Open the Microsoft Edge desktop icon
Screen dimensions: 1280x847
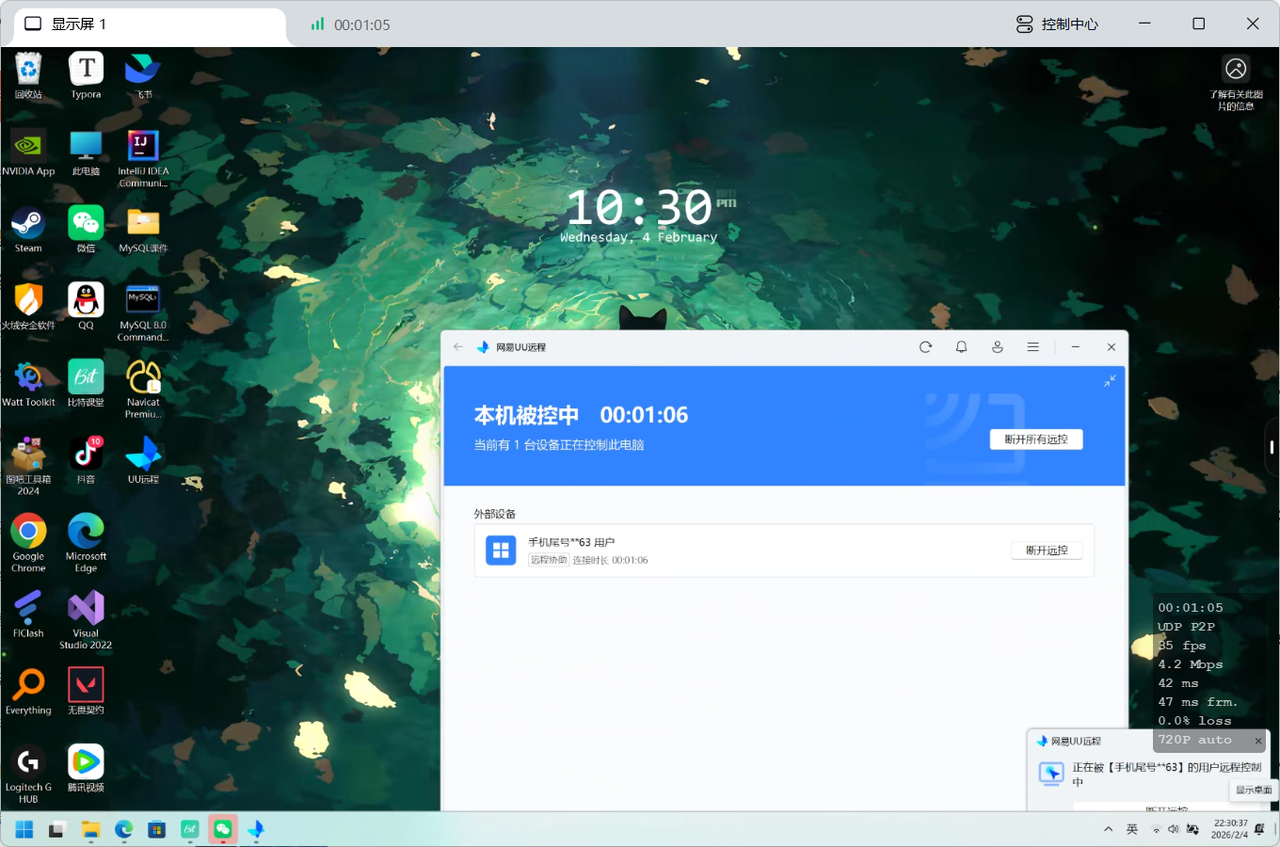point(86,543)
